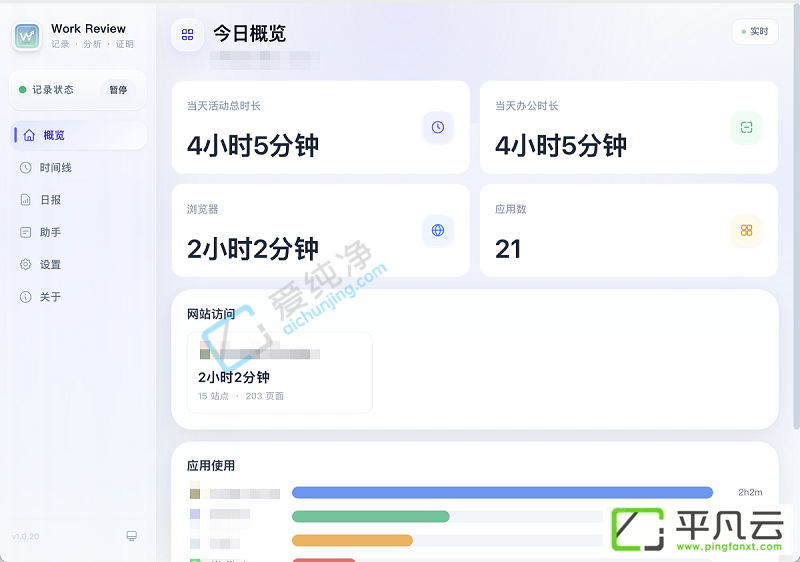This screenshot has height=562, width=800.
Task: Open the 日报 daily report page
Action: (78, 200)
